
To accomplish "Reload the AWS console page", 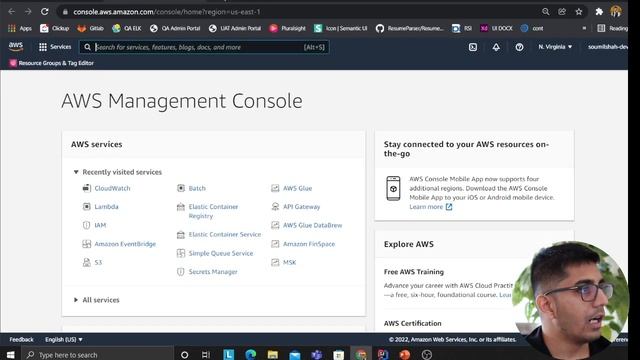I will point(44,12).
